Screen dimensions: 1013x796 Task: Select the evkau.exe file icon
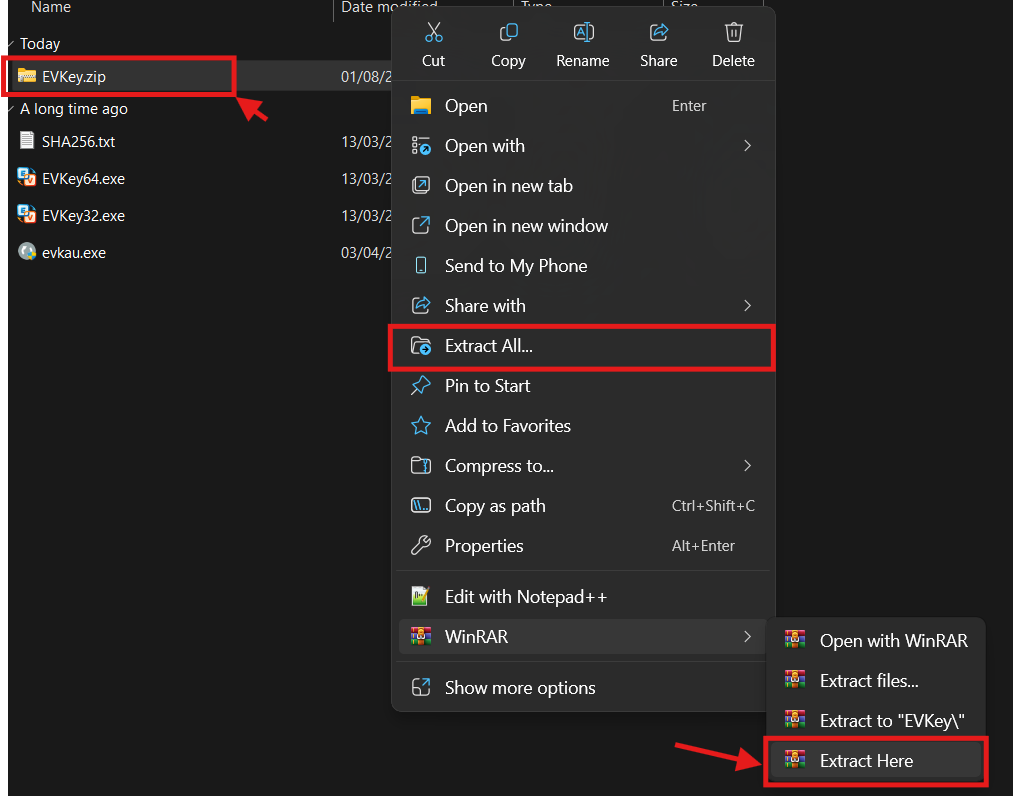[28, 252]
